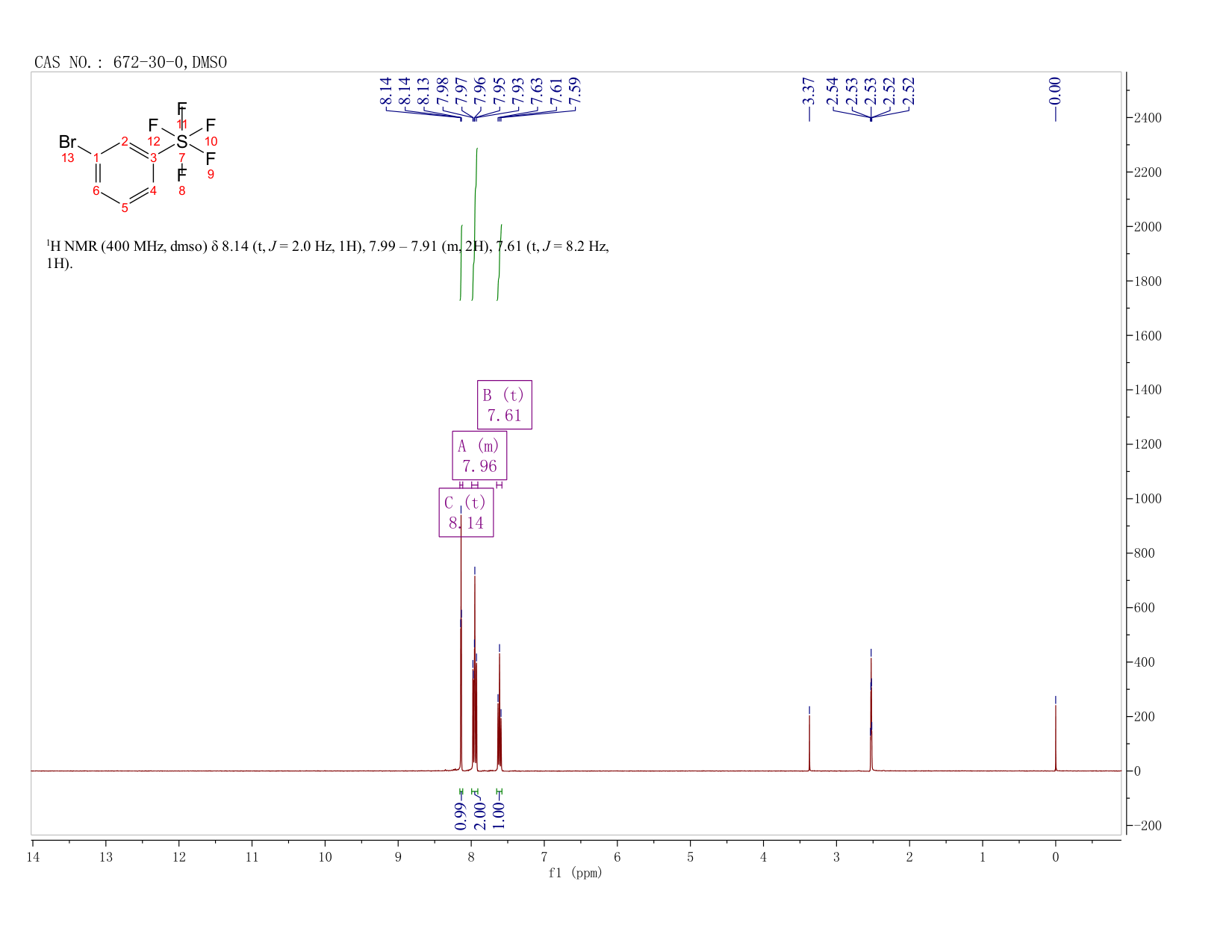Image resolution: width=1232 pixels, height=952 pixels.
Task: Click the CAS NO. 672-30-0 title text
Action: coord(131,63)
